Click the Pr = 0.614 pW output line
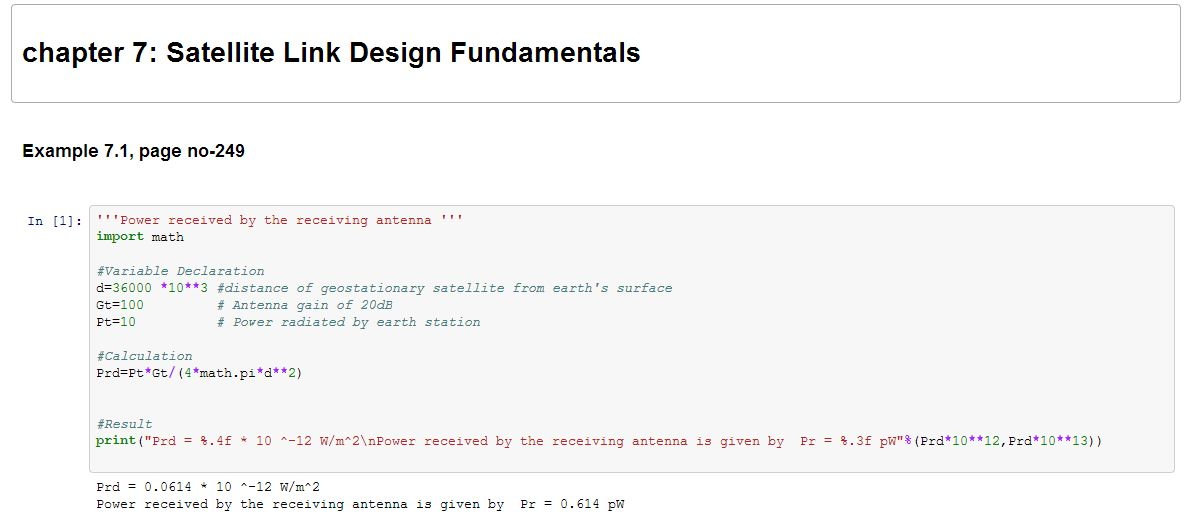Image resolution: width=1190 pixels, height=518 pixels. (360, 504)
